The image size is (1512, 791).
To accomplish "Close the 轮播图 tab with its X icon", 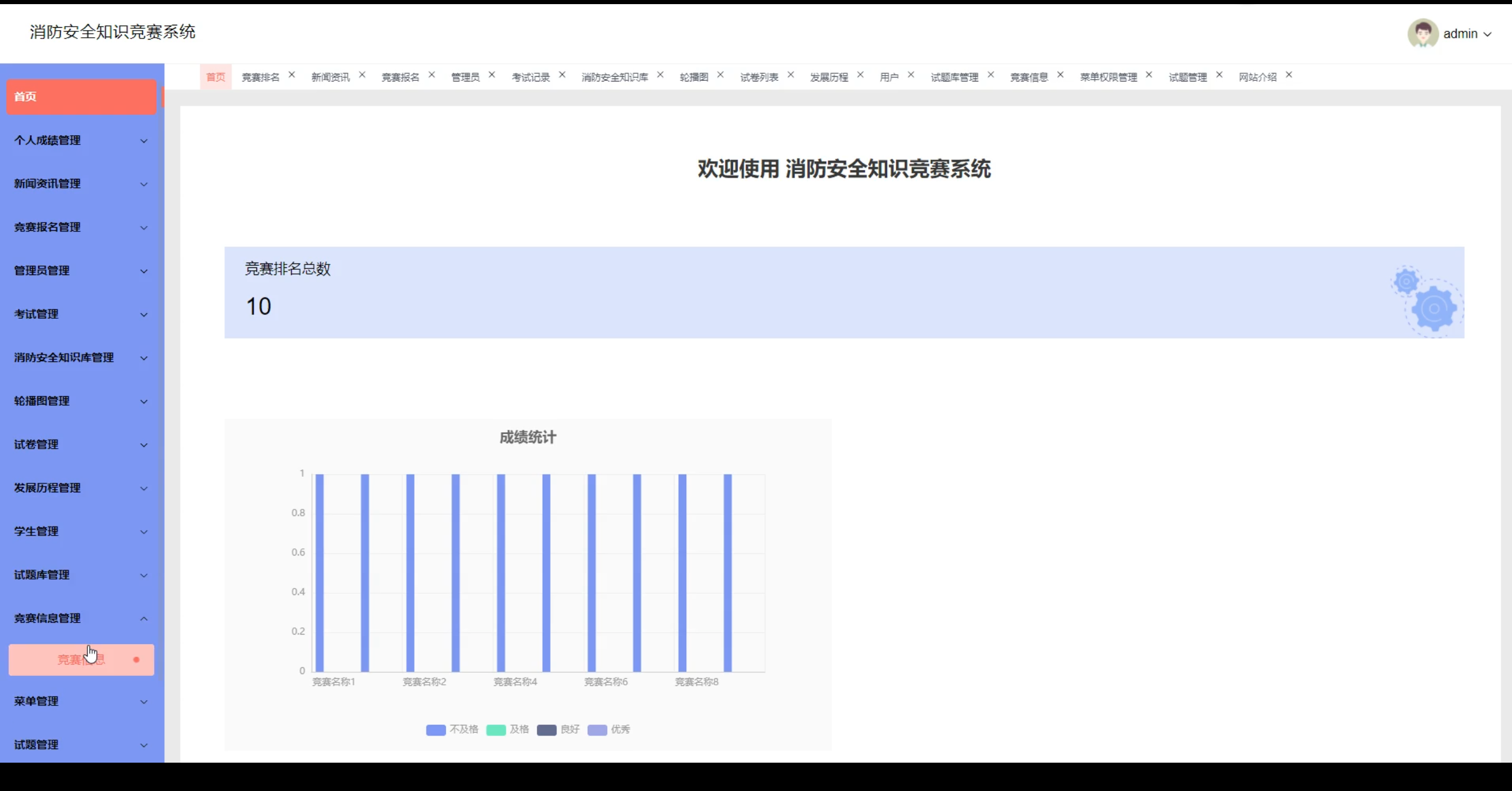I will point(721,75).
